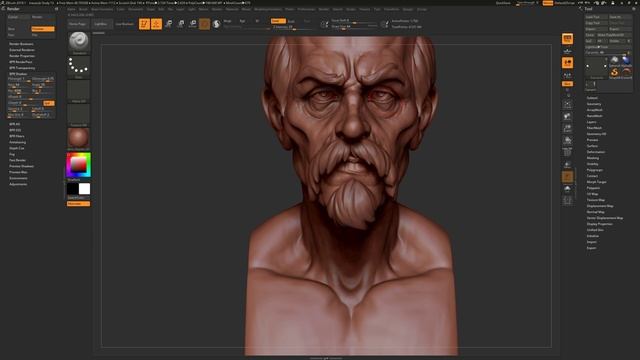Viewport: 640px width, 360px height.
Task: Select the white main color swatch
Action: click(84, 189)
